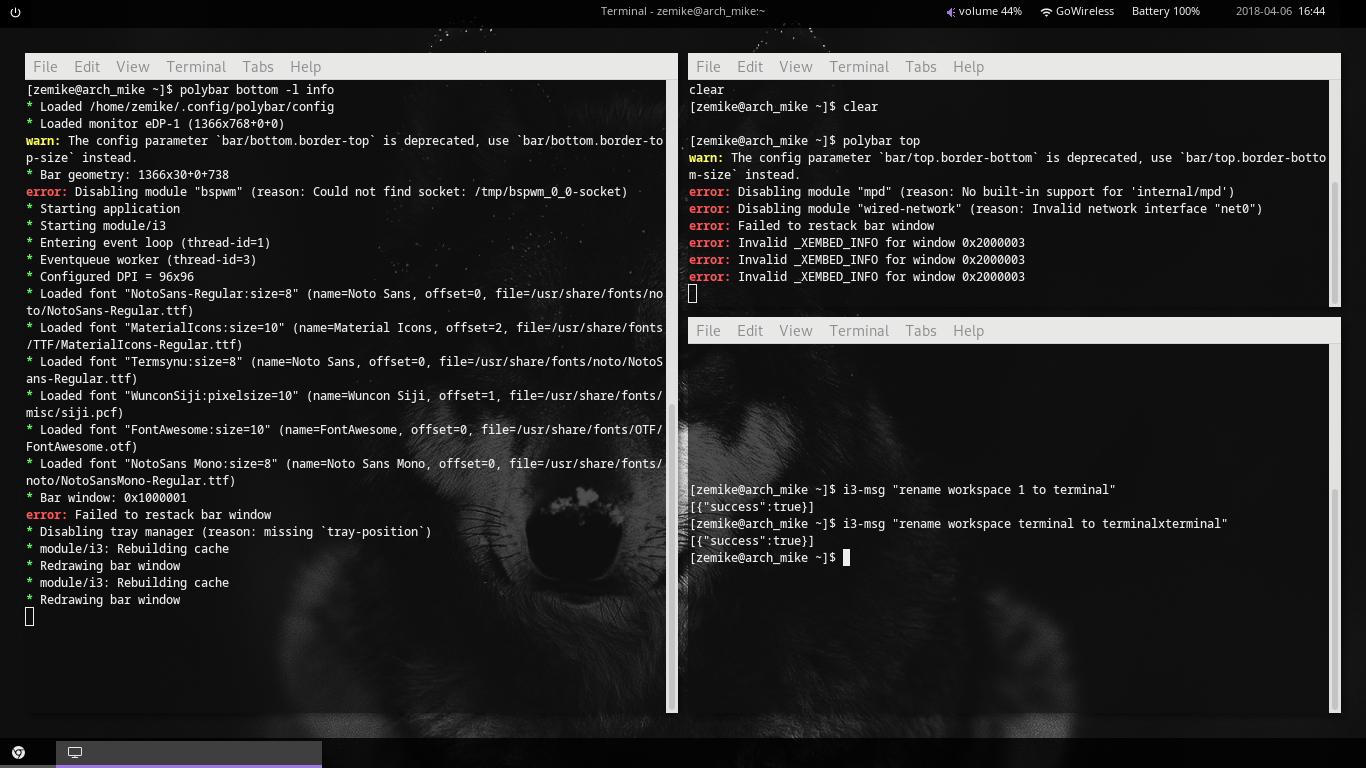Open the Terminal menu in the top-right window
Screen dimensions: 1366x768
859,66
